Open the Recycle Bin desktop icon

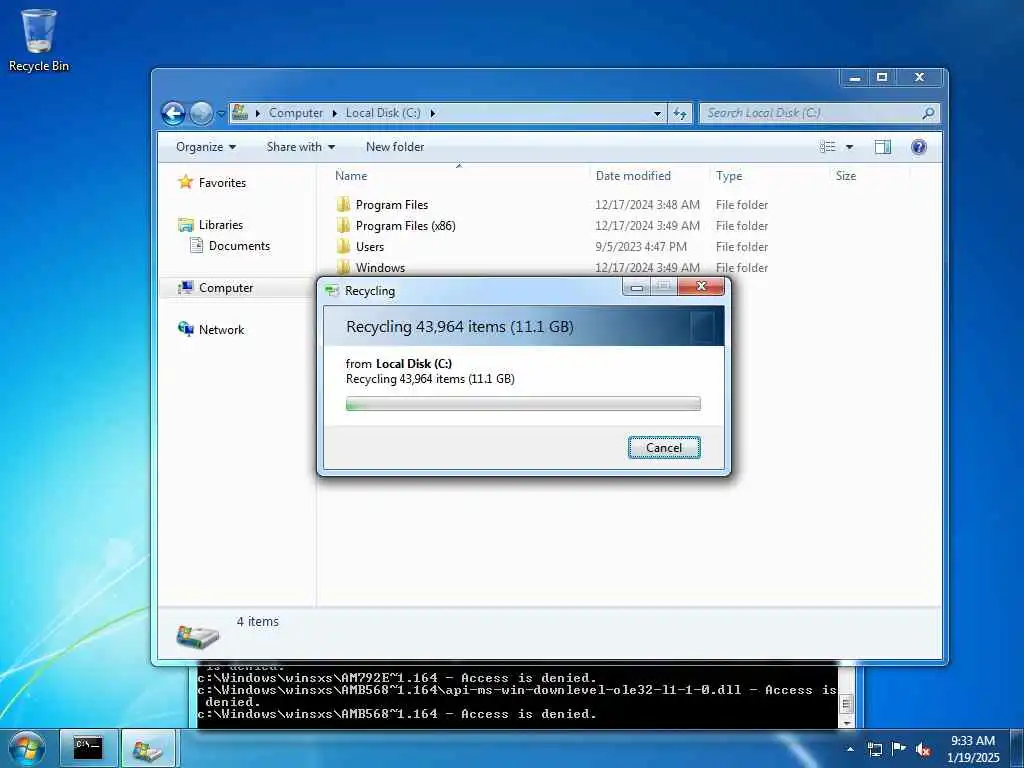(39, 40)
